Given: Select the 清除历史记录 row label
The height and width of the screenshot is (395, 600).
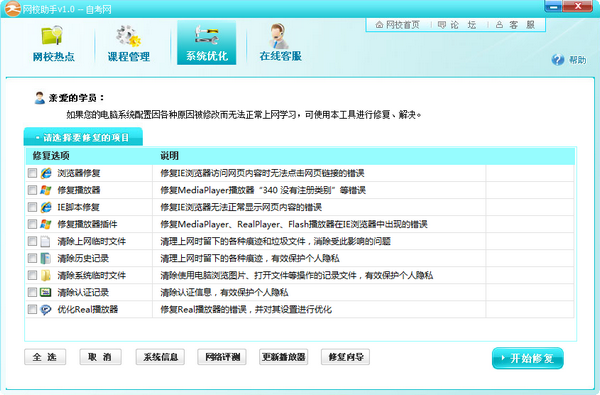Looking at the screenshot, I should pyautogui.click(x=83, y=258).
